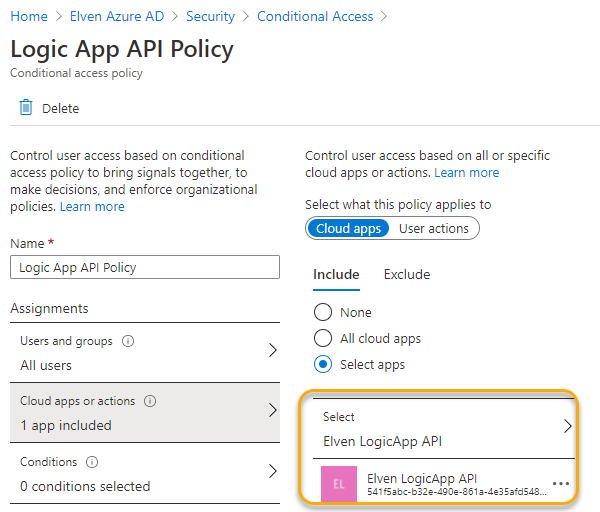
Task: Go back to Conditional Access breadcrumb
Action: pos(315,16)
